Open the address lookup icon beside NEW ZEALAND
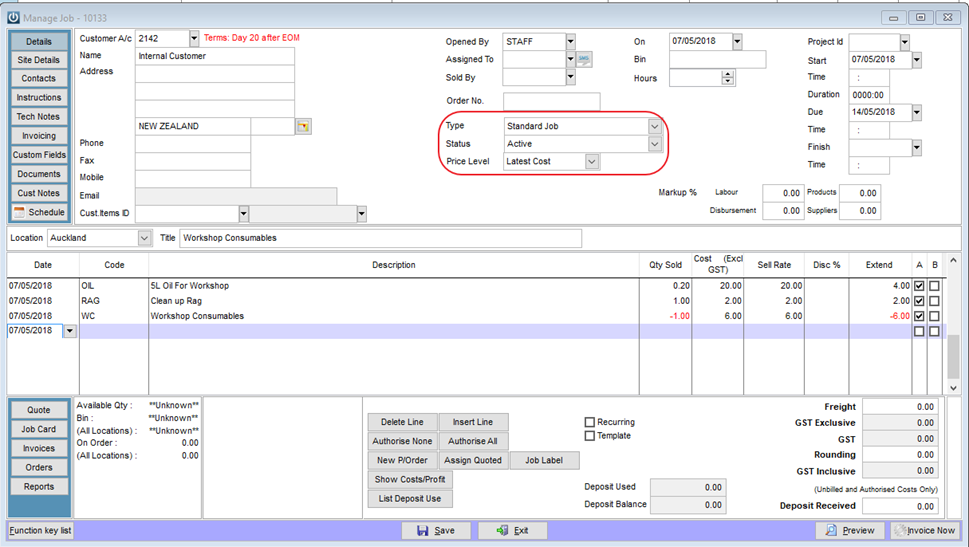 pos(303,126)
